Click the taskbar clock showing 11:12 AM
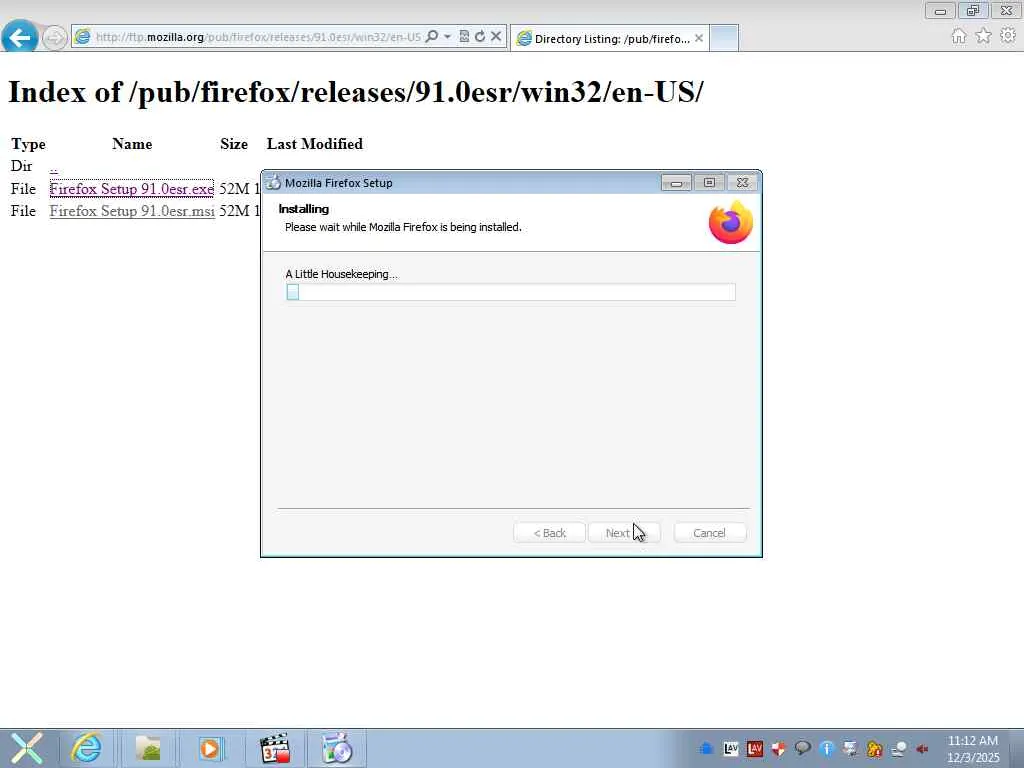The width and height of the screenshot is (1024, 768). click(972, 749)
